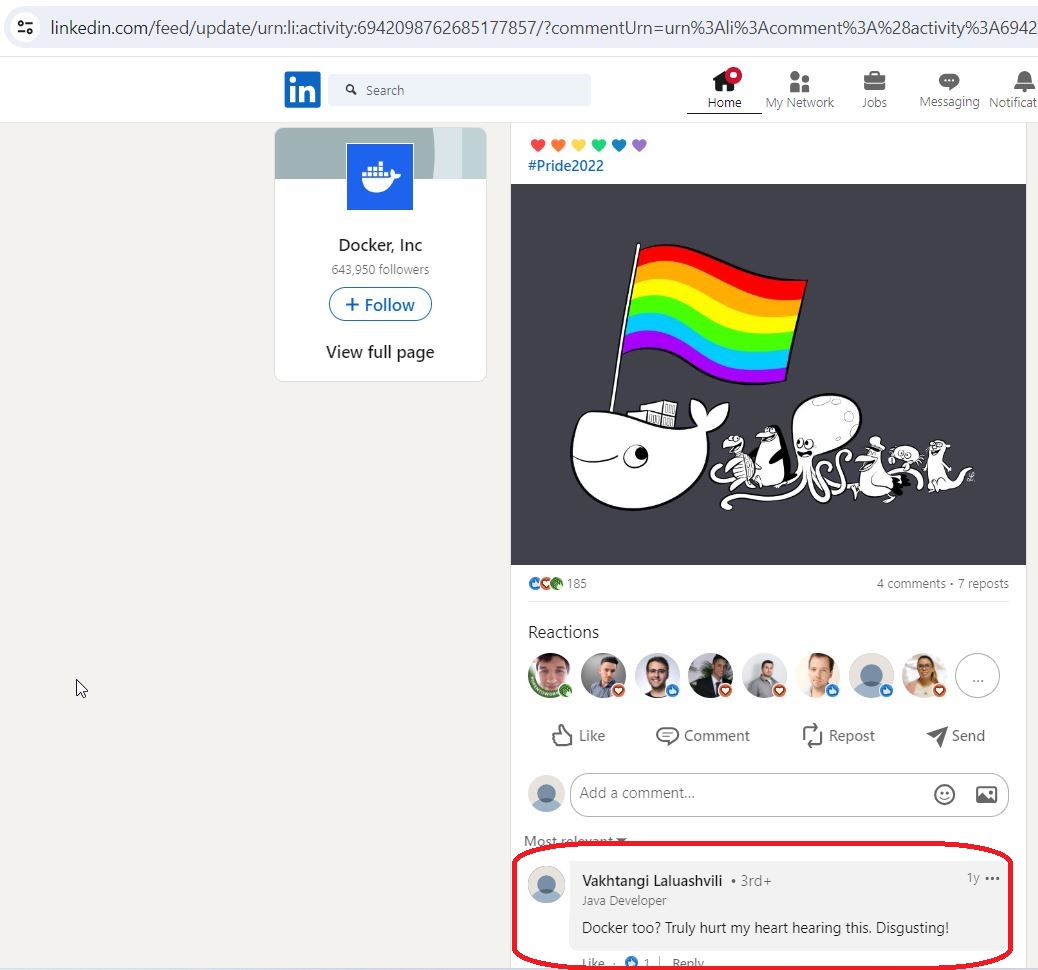Open three-dot menu on Vakhtangi's comment
The height and width of the screenshot is (970, 1038).
tap(992, 879)
